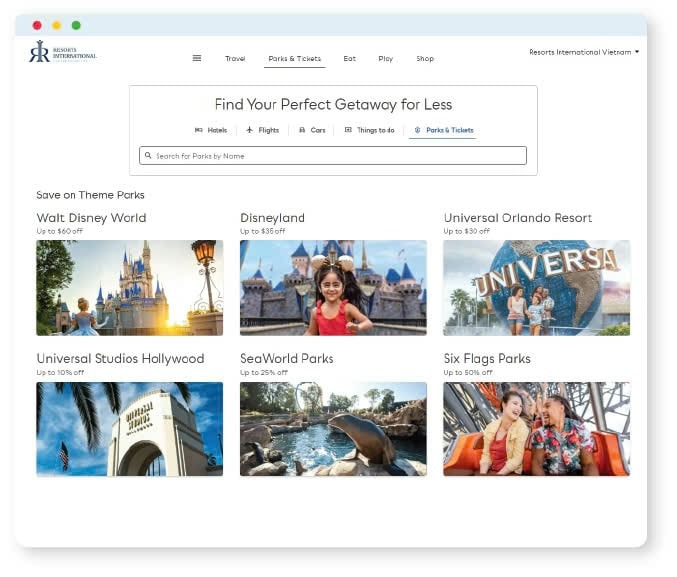The image size is (677, 577).
Task: Click the Hotels bed icon
Action: coord(199,130)
